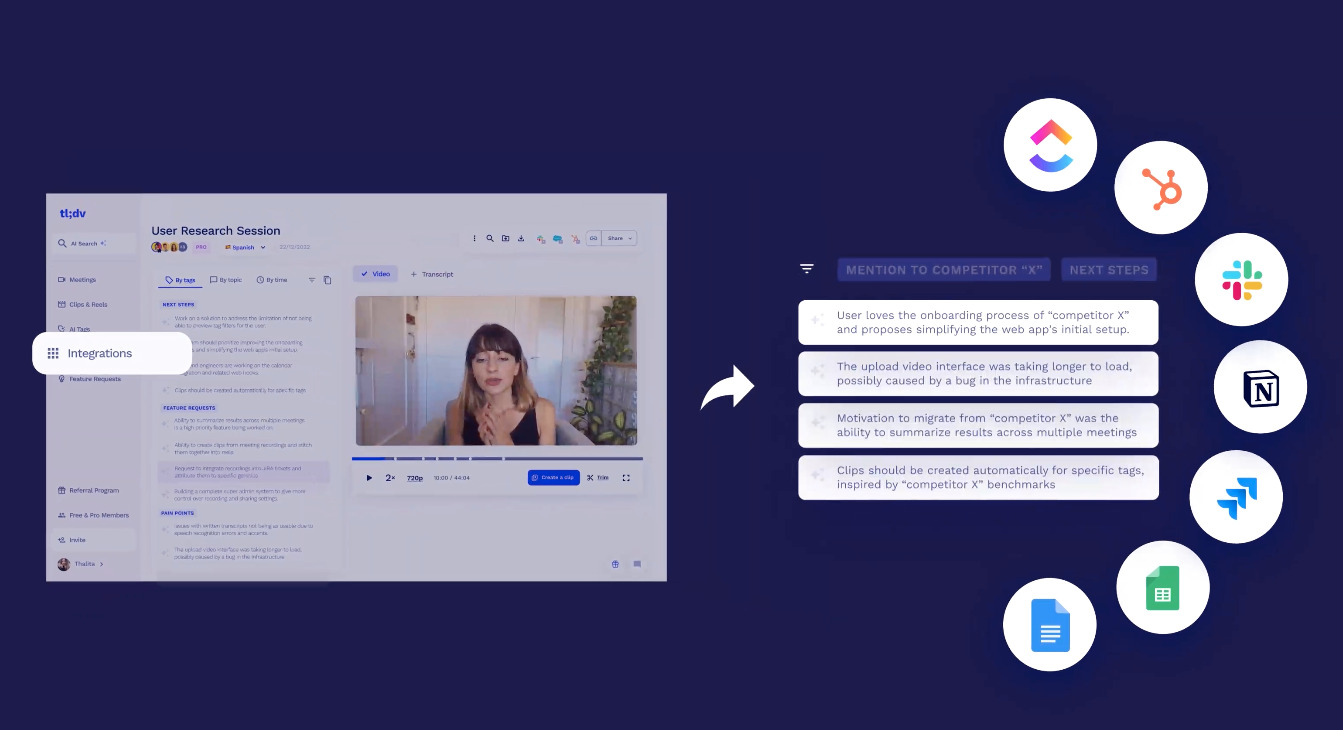
Task: Click the NEXT STEPS tag button
Action: pos(1109,270)
